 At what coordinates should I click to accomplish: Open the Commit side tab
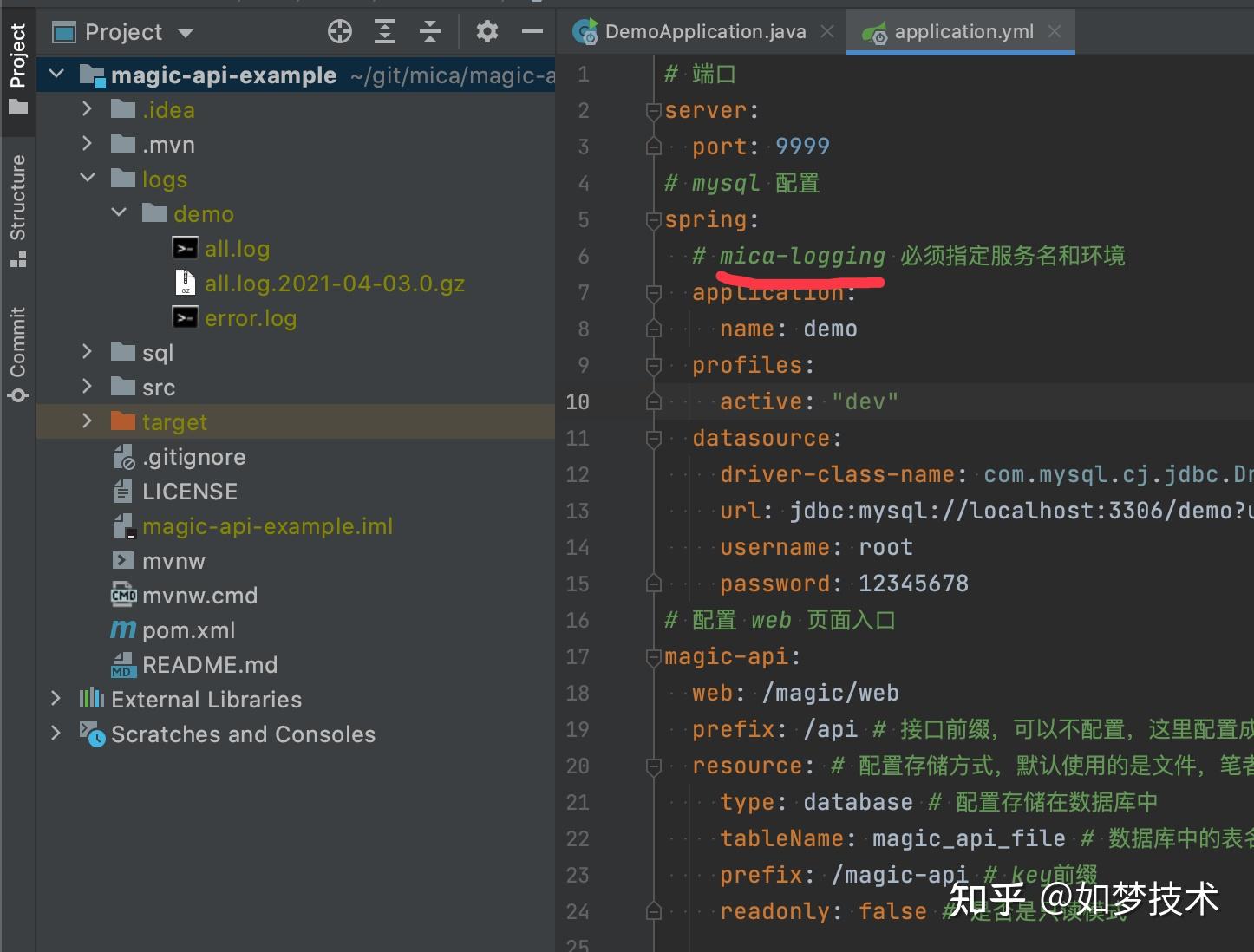[17, 354]
